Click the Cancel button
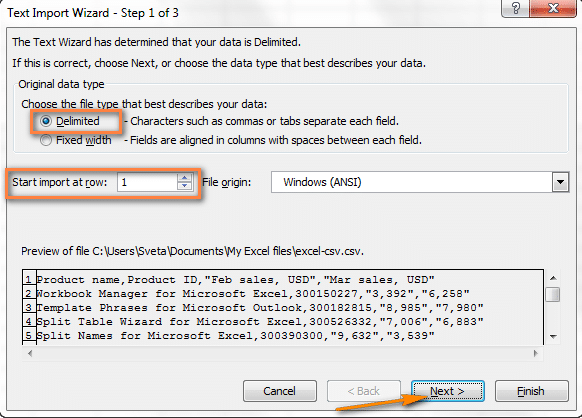This screenshot has width=582, height=418. [280, 391]
